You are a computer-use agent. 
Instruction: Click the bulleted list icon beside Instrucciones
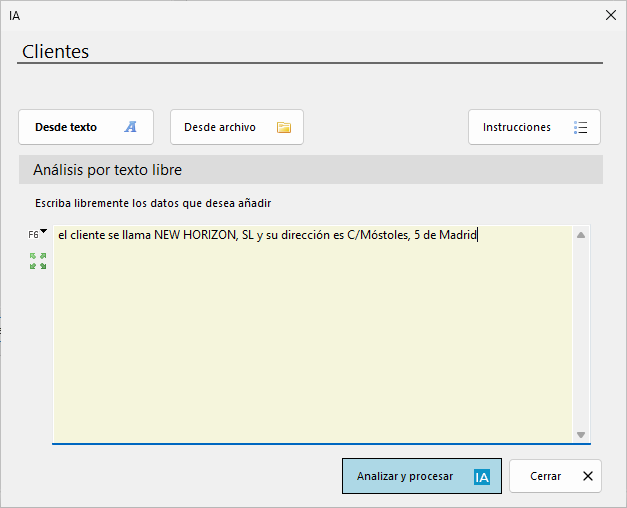pos(580,127)
